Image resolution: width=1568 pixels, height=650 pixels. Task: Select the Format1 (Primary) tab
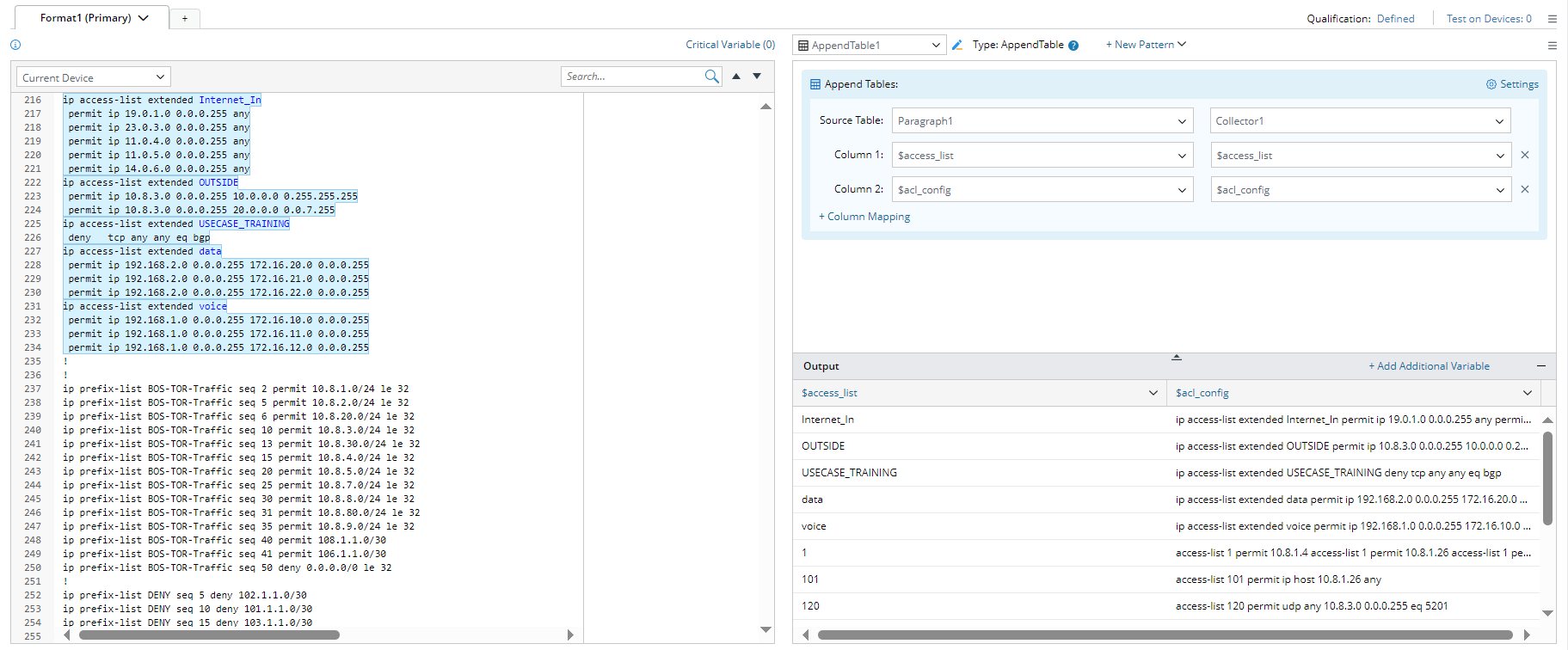click(93, 18)
